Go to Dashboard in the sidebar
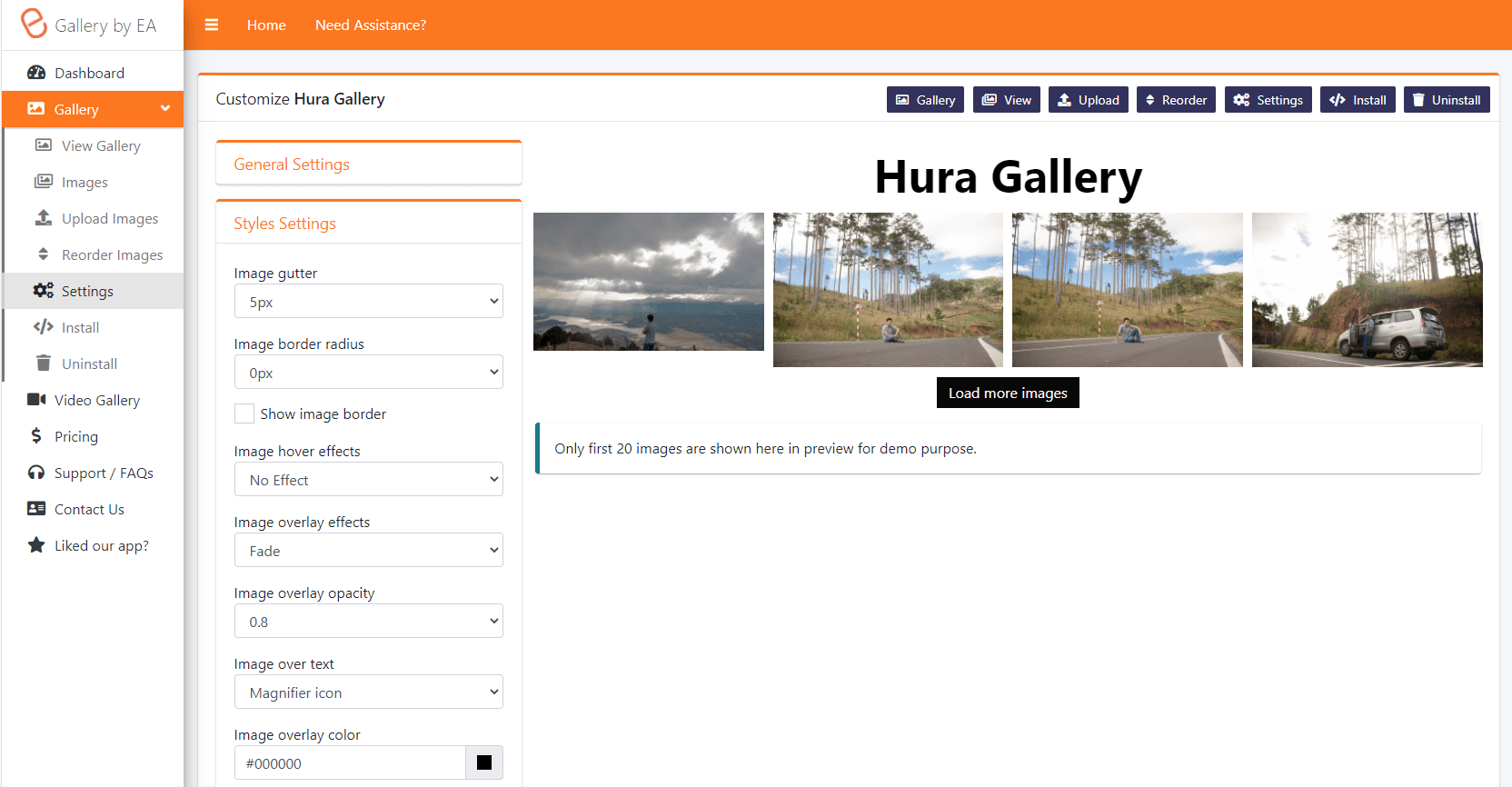The height and width of the screenshot is (787, 1512). 93,73
